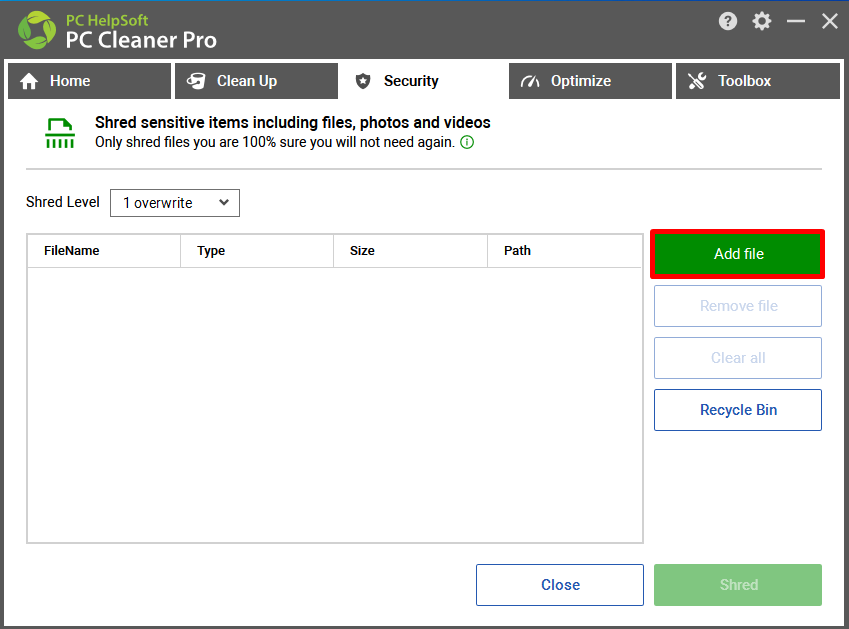Expand the Shred Level dropdown
Image resolution: width=849 pixels, height=629 pixels.
(175, 203)
